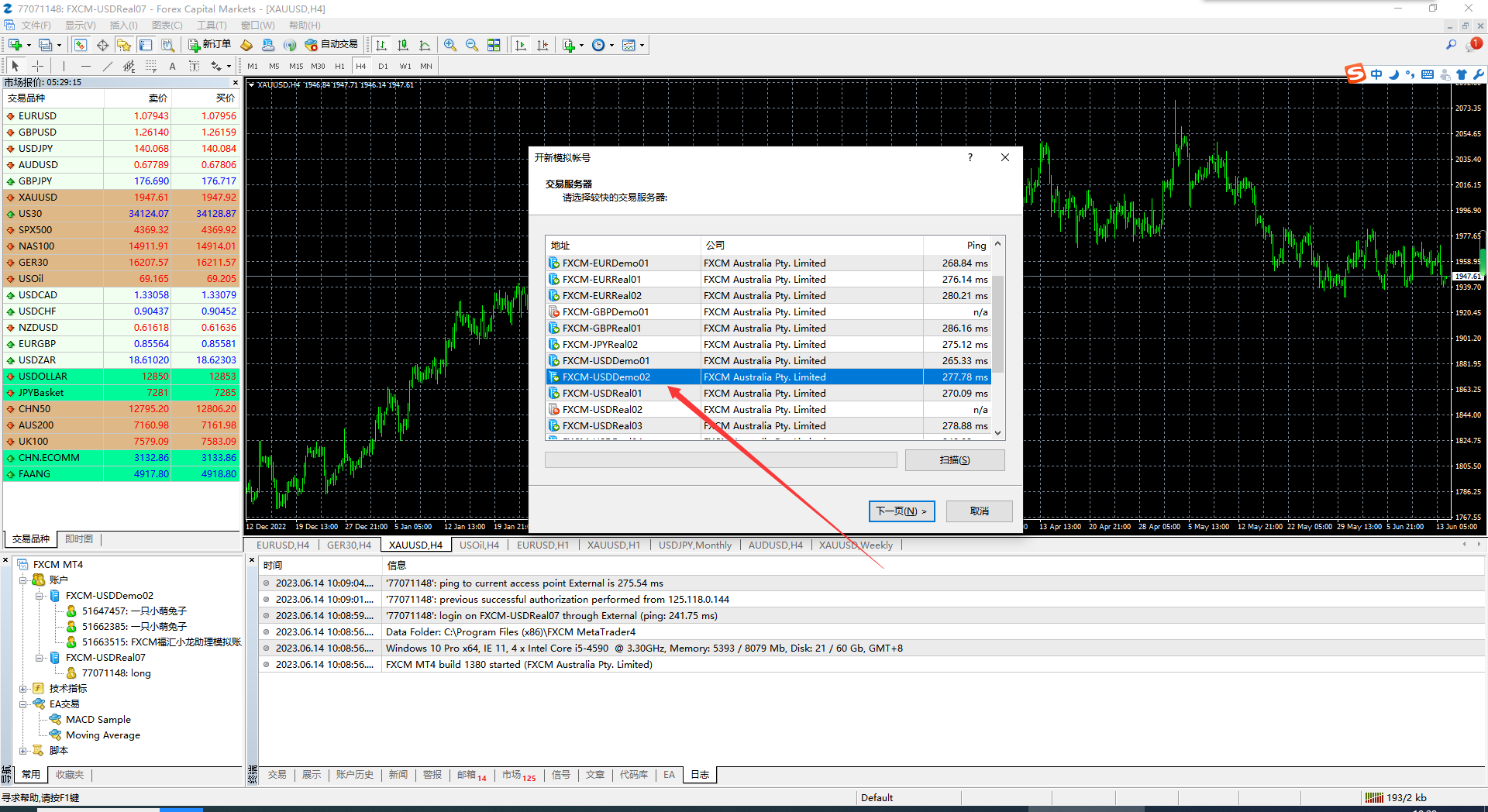Image resolution: width=1488 pixels, height=812 pixels.
Task: Expand the 技术指标 tree node
Action: click(23, 689)
